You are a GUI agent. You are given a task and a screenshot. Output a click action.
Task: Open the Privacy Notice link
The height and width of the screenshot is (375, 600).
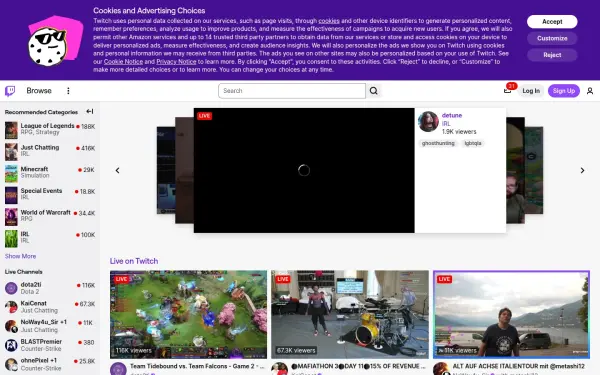pos(176,62)
